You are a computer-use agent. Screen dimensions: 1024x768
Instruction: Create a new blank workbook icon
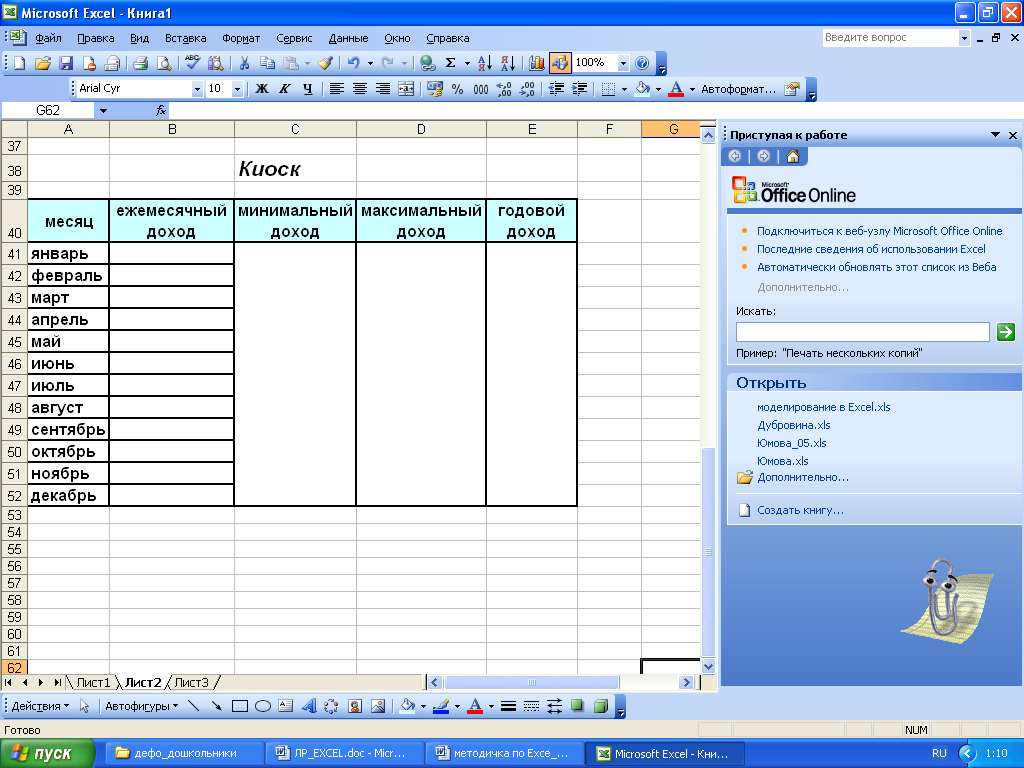[20, 63]
